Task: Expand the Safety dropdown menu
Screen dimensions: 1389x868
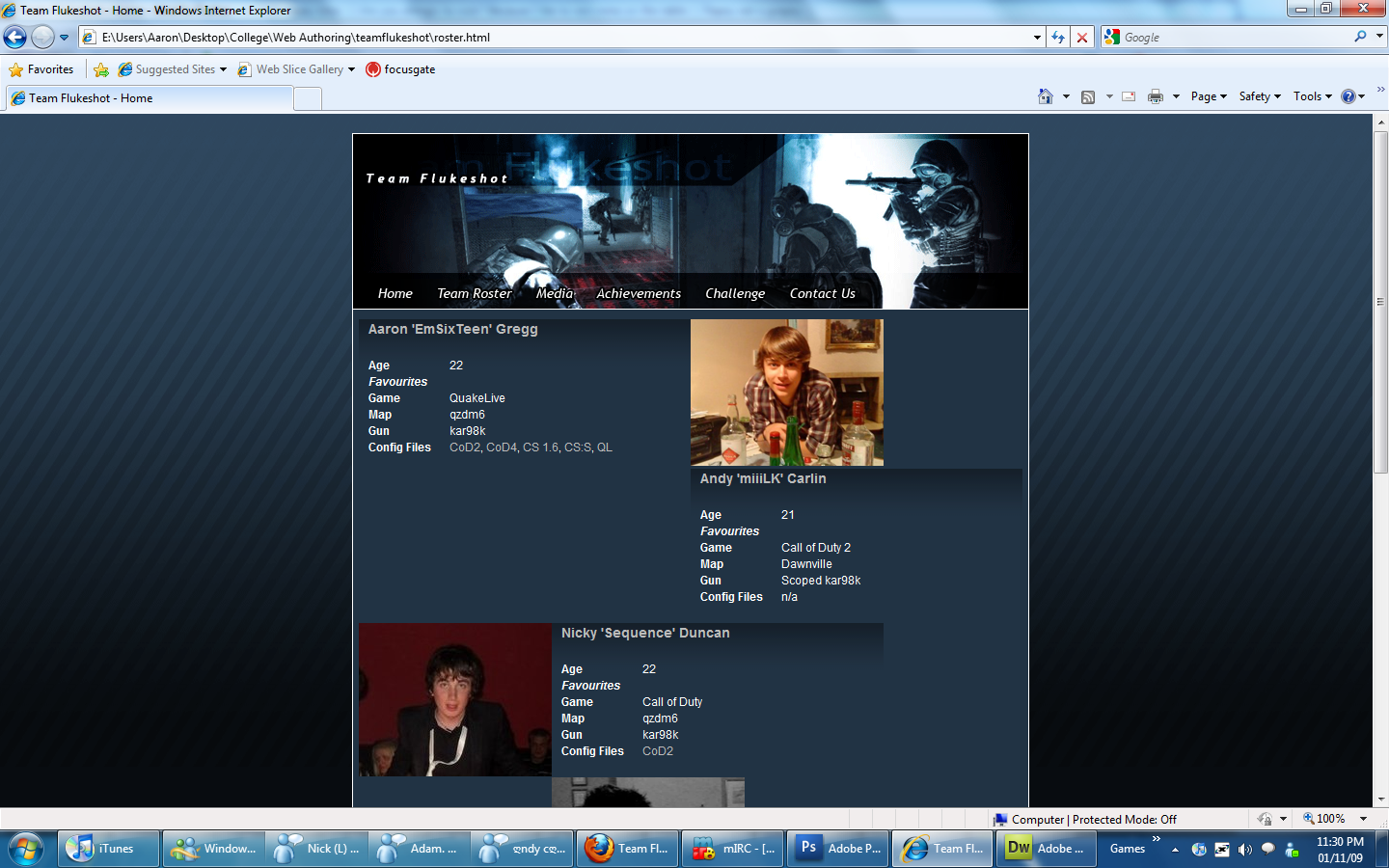Action: pyautogui.click(x=1260, y=96)
